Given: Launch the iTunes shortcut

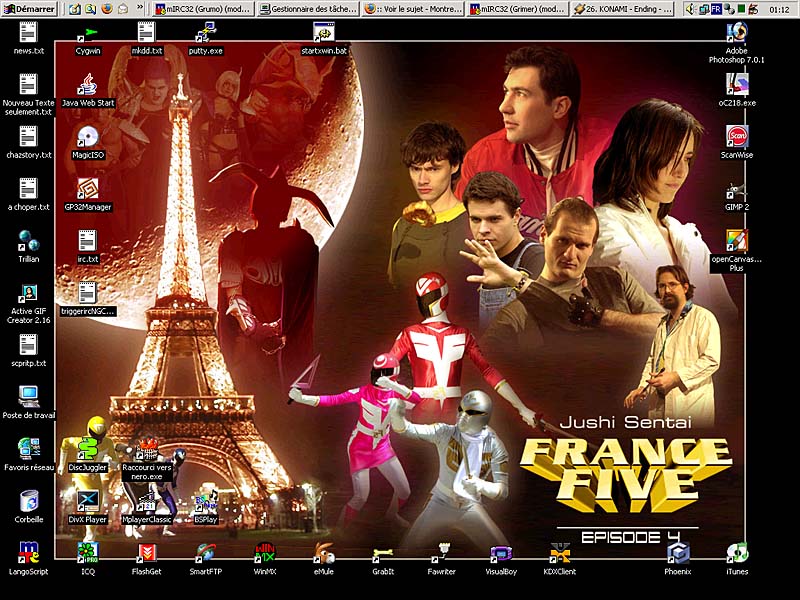Looking at the screenshot, I should [737, 559].
